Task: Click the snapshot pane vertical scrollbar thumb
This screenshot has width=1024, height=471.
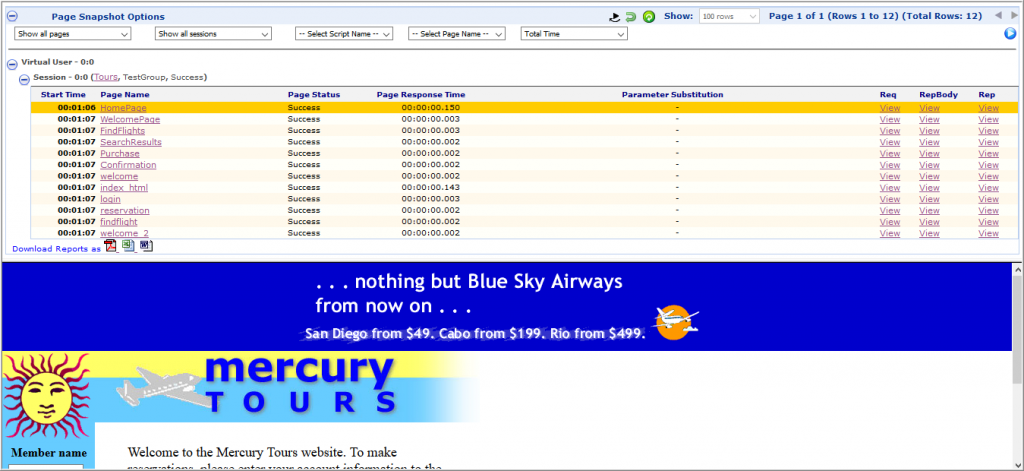Action: [x=1017, y=330]
